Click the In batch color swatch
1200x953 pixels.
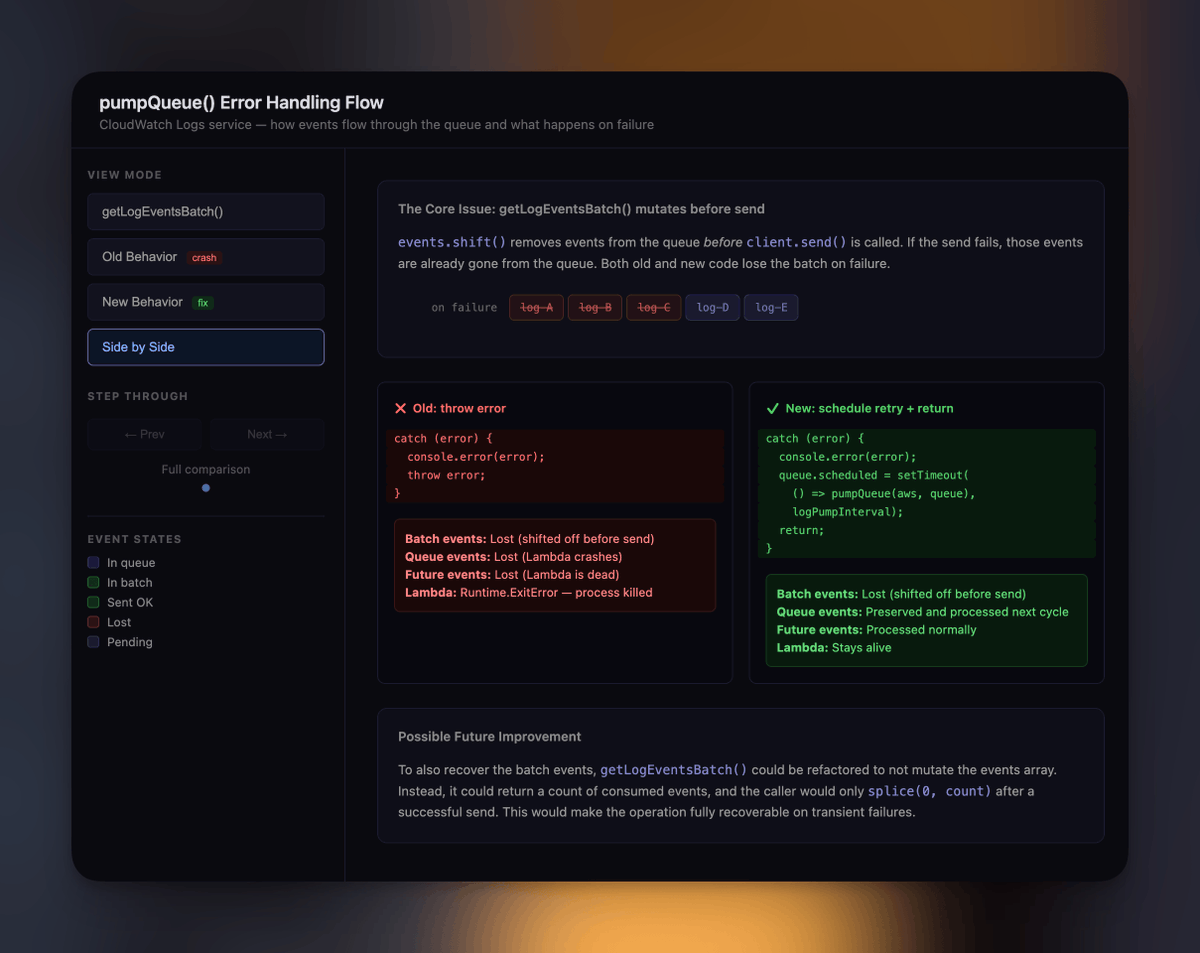(93, 583)
